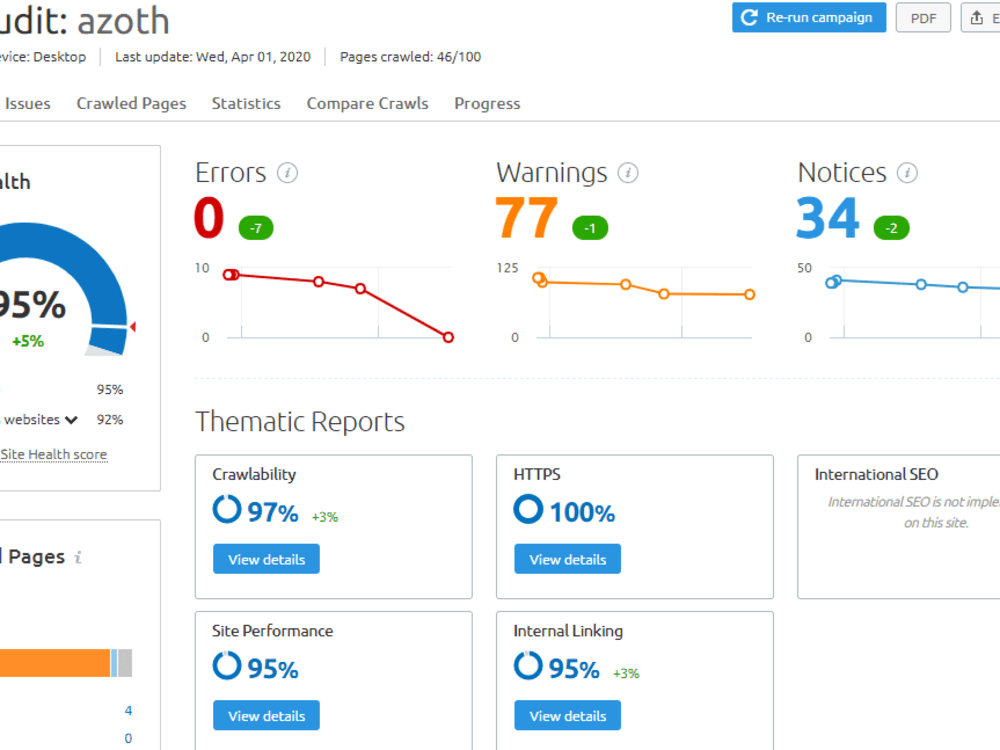Click Pages crawled: 46/100 text
The width and height of the screenshot is (1000, 750).
pos(410,57)
